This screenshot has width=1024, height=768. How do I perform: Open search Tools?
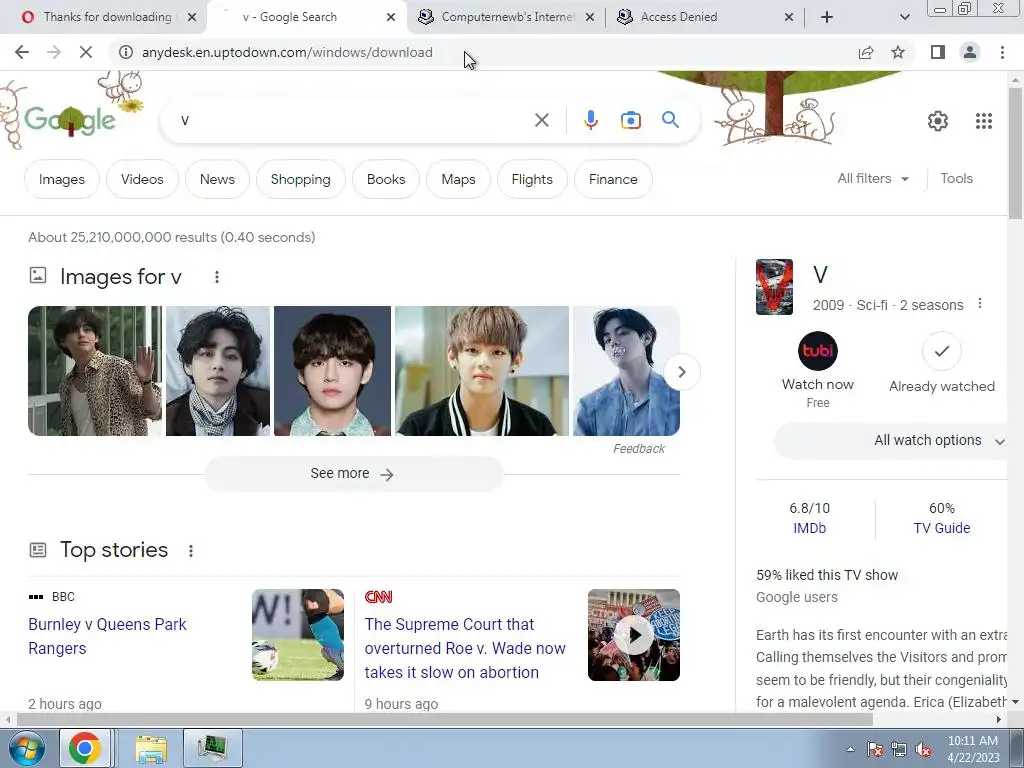tap(956, 178)
